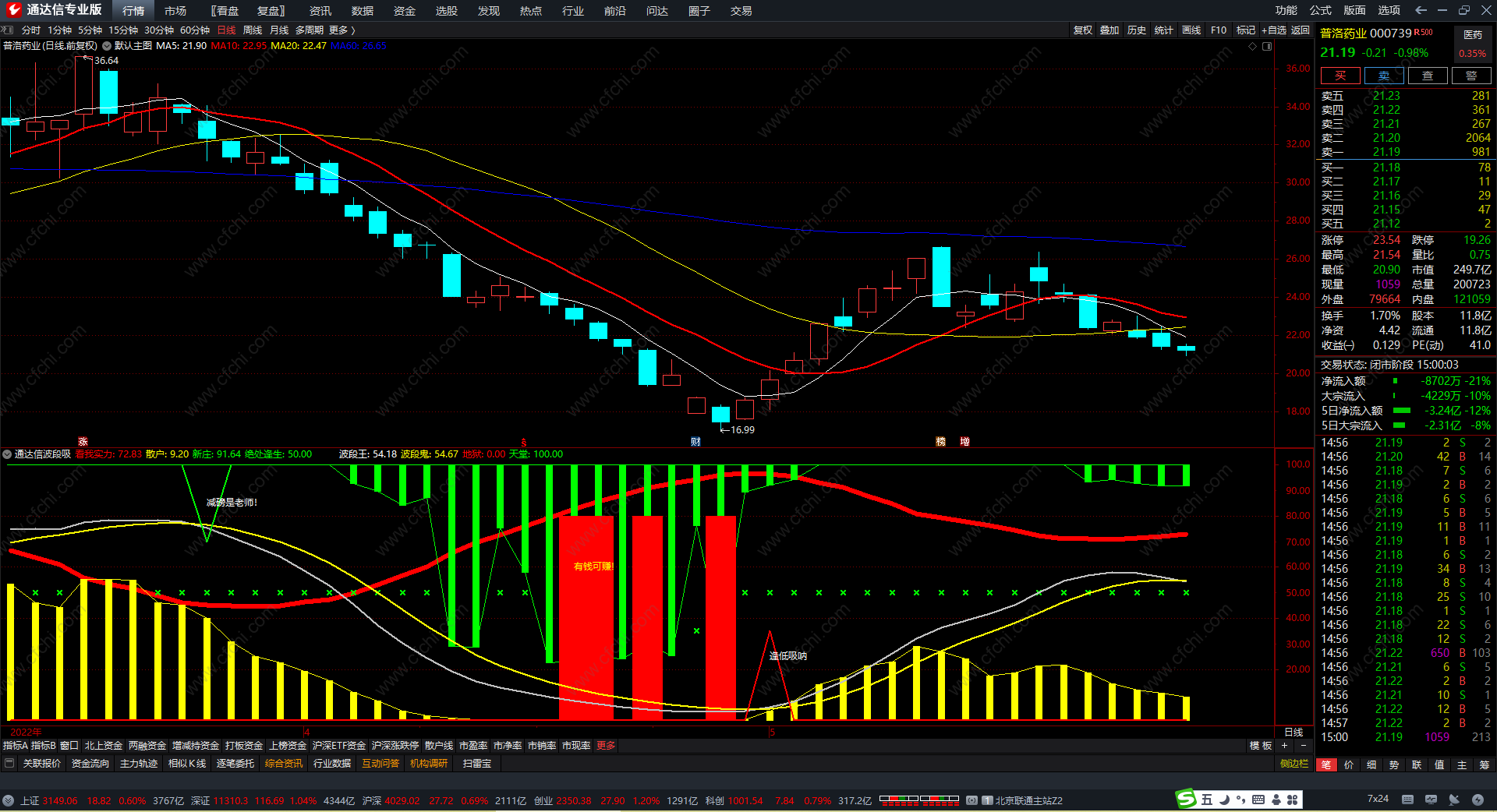Viewport: 1497px width, 812px height.
Task: Open the 叠加 overlay menu
Action: [1109, 30]
